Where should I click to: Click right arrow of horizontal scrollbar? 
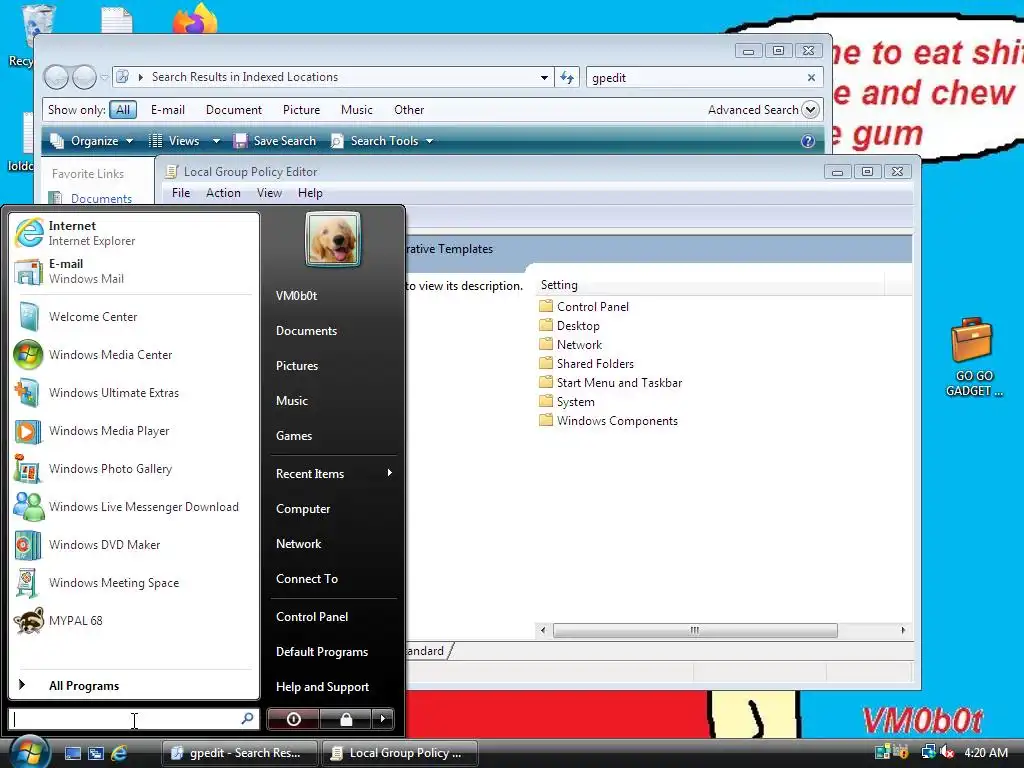coord(903,630)
